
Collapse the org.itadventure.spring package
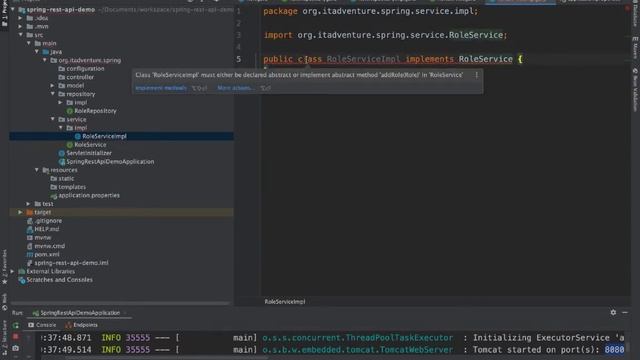click(44, 60)
